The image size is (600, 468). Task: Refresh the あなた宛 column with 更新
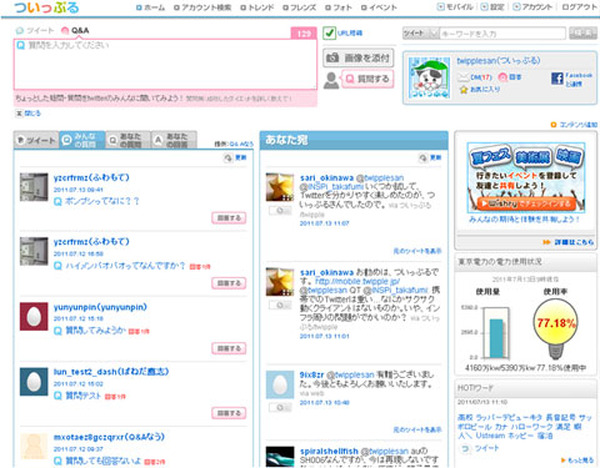[x=430, y=157]
